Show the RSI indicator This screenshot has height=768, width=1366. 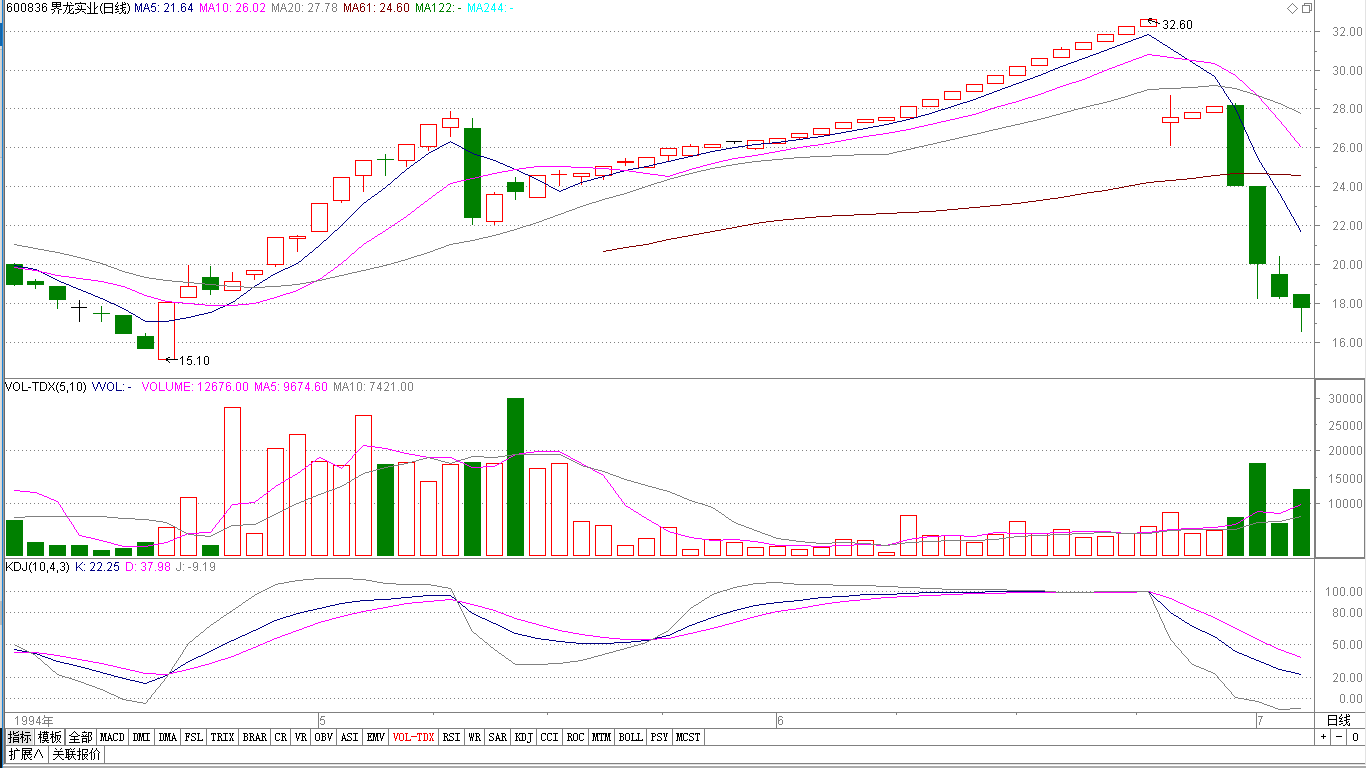(x=452, y=737)
